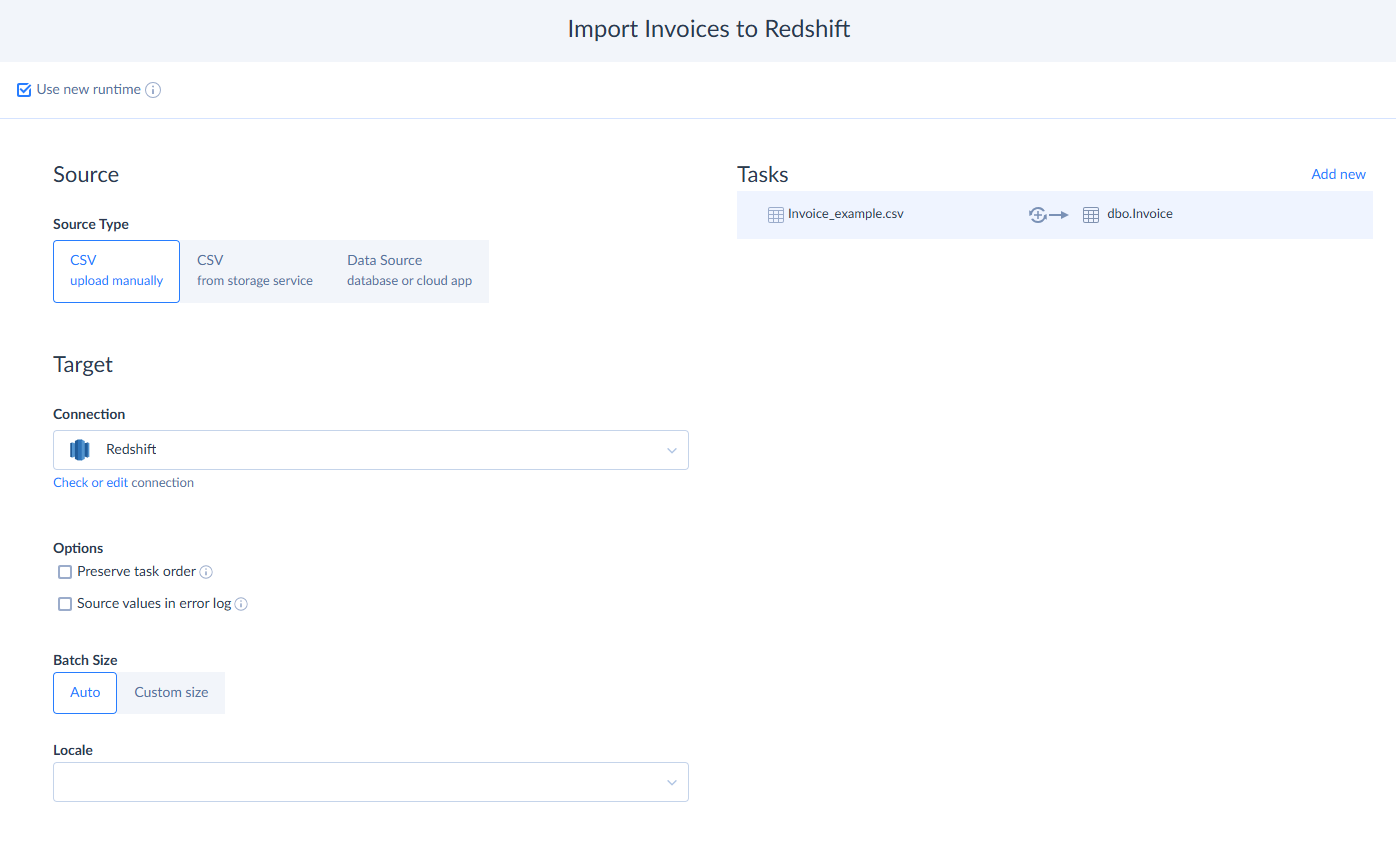
Task: Select Auto batch size option
Action: tap(84, 692)
